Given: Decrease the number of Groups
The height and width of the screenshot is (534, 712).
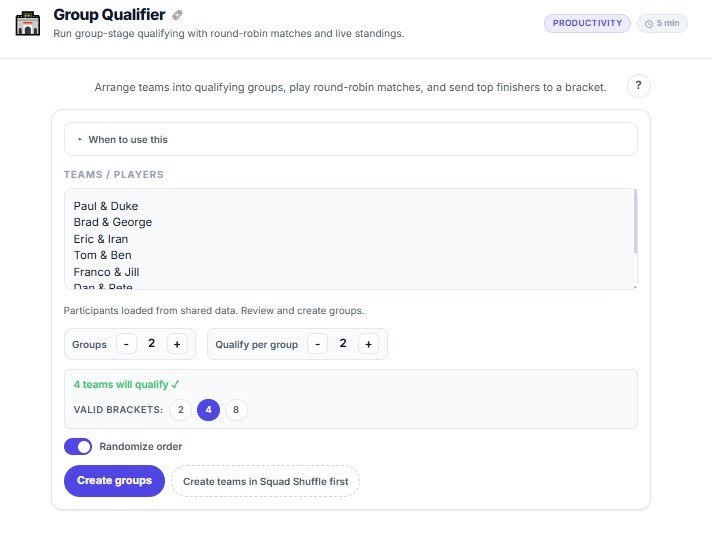Looking at the screenshot, I should (126, 344).
